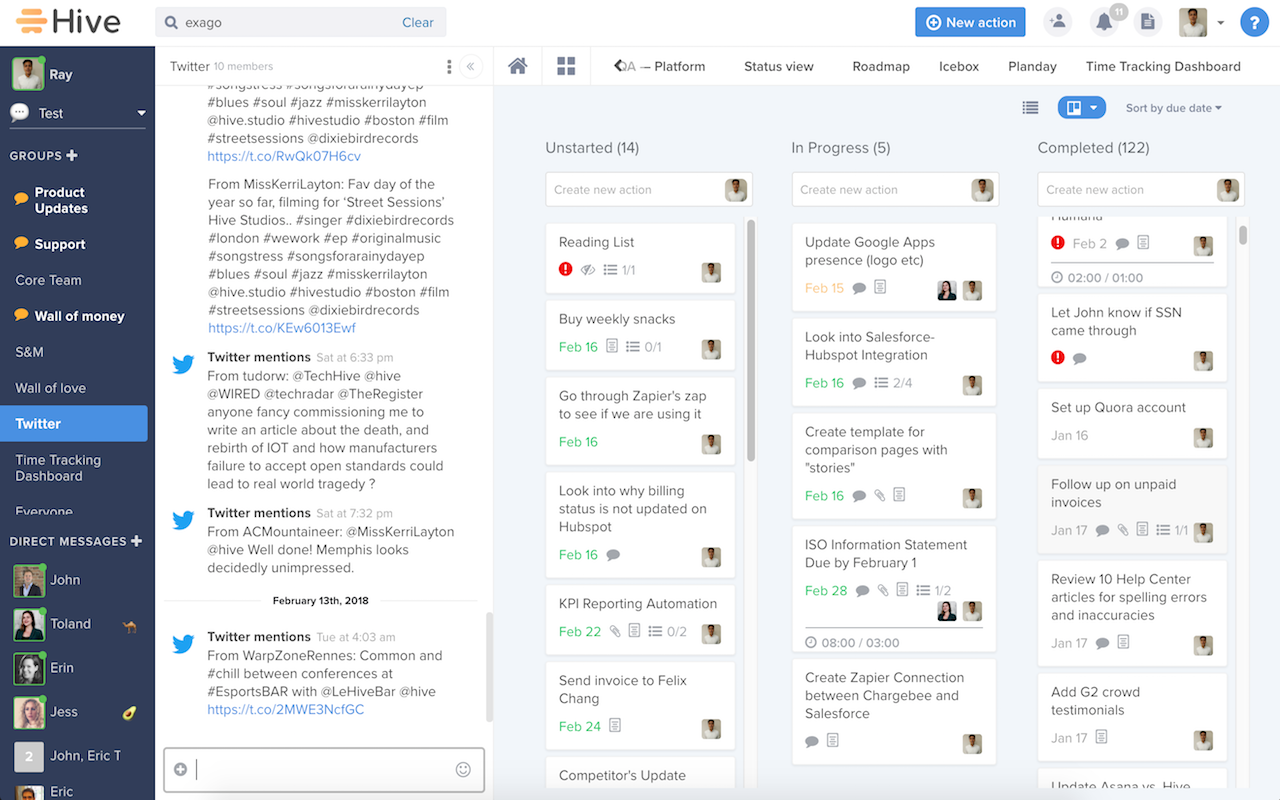The width and height of the screenshot is (1280, 800).
Task: Open the notifications bell icon
Action: click(1104, 22)
